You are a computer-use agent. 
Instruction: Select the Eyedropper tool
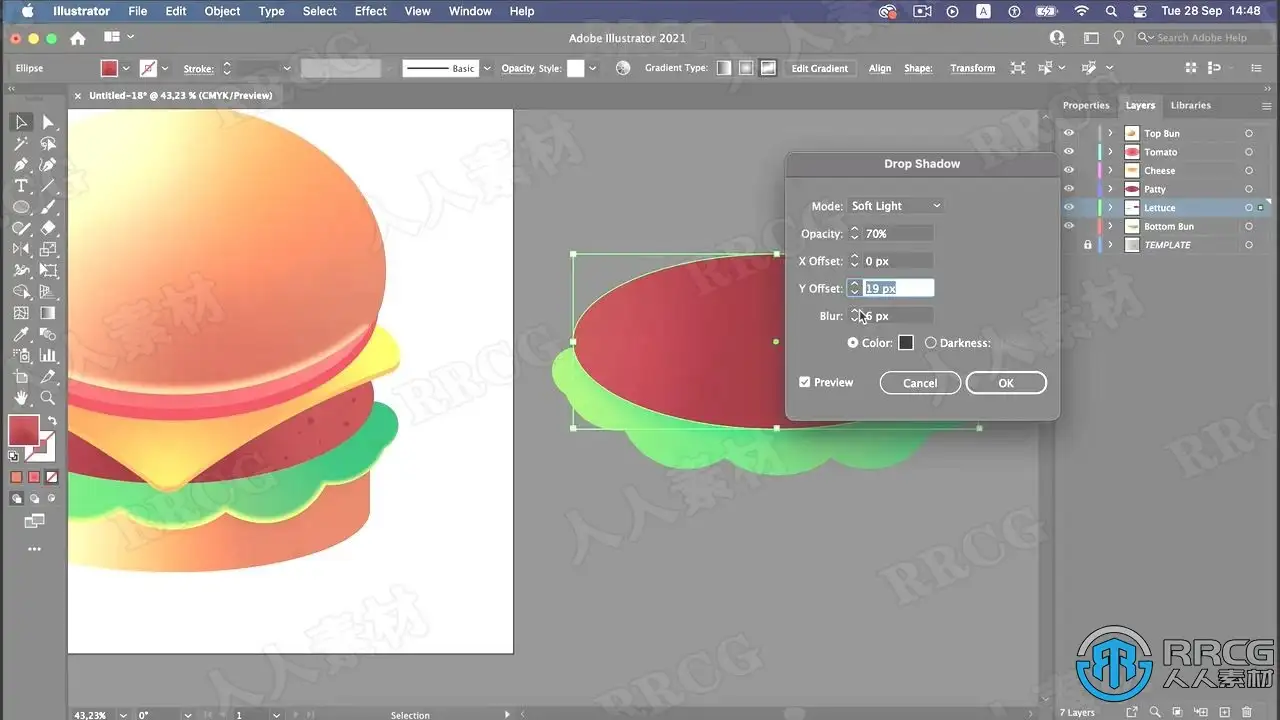(x=21, y=334)
